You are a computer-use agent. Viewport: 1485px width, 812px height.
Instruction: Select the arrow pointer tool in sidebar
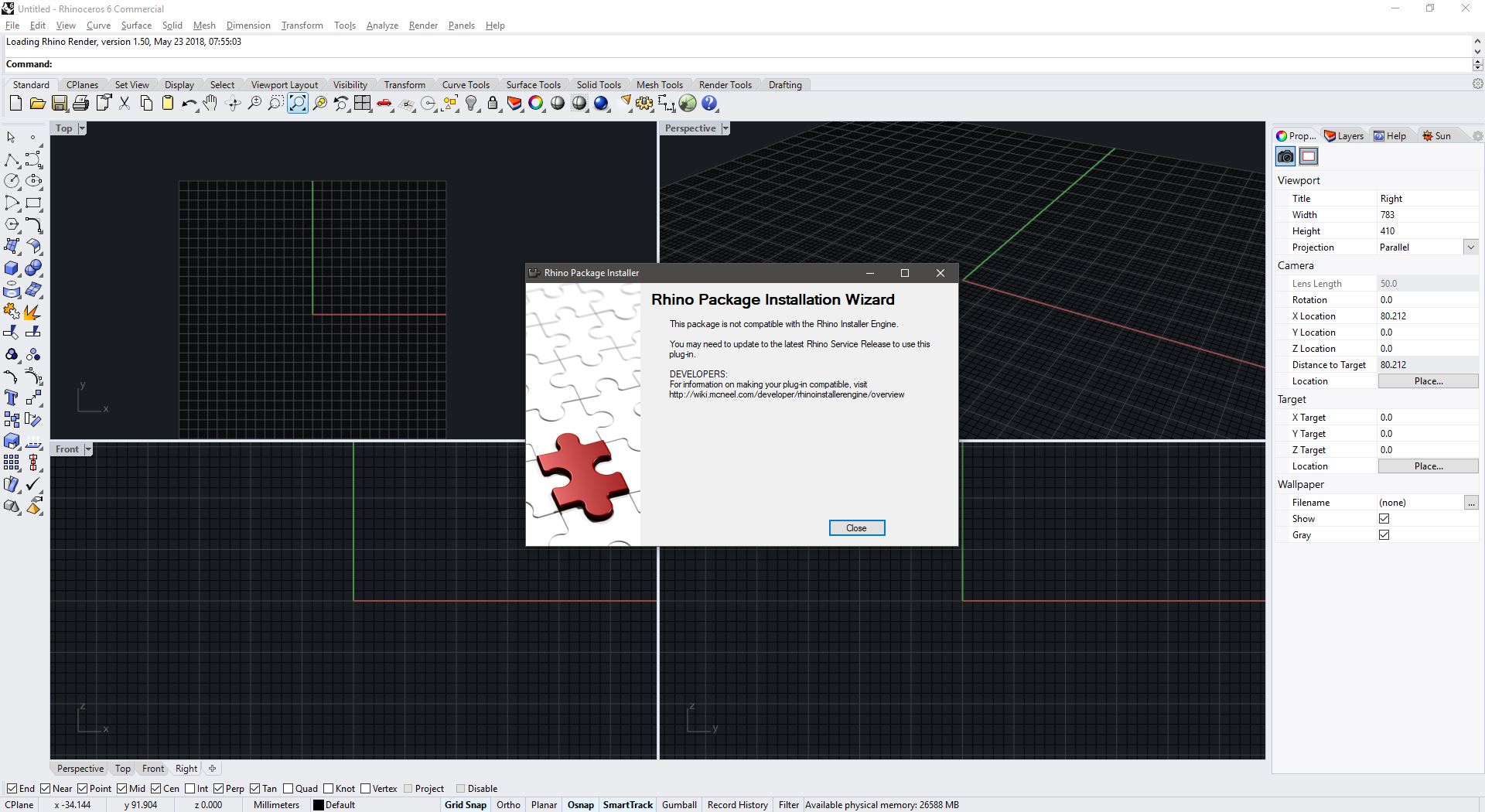(x=12, y=138)
